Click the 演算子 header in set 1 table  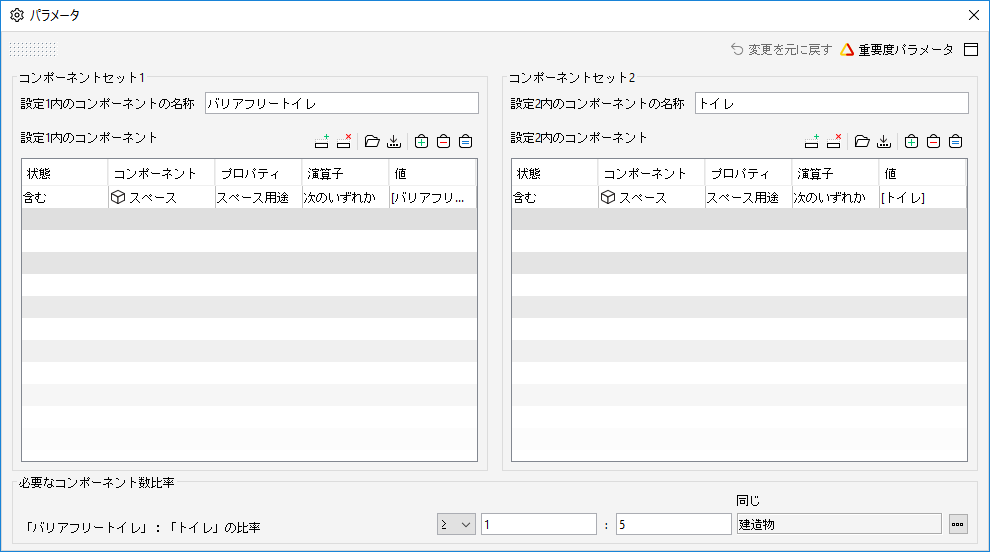[x=345, y=173]
